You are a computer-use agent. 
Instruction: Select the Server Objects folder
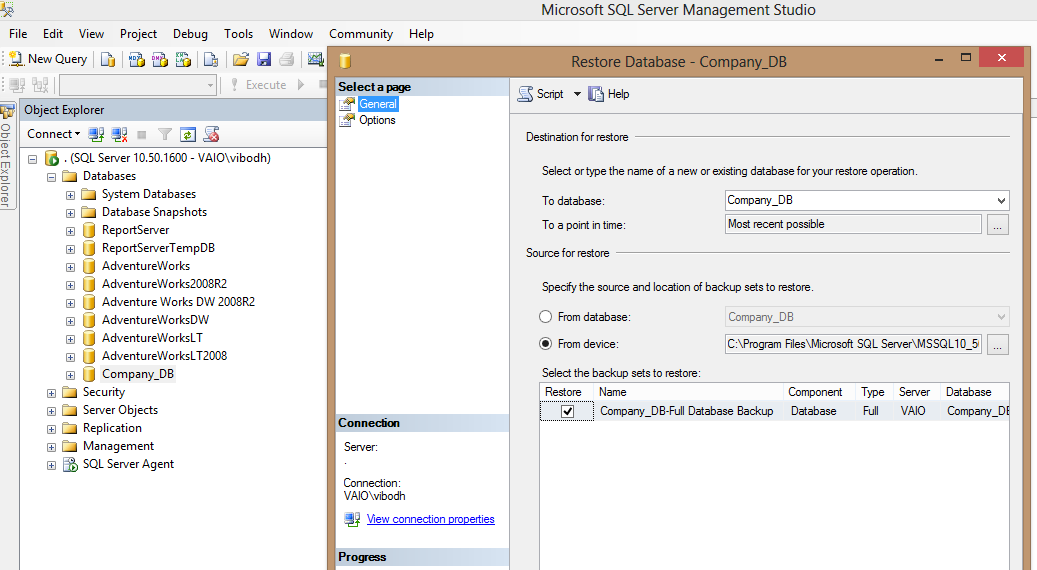click(120, 410)
